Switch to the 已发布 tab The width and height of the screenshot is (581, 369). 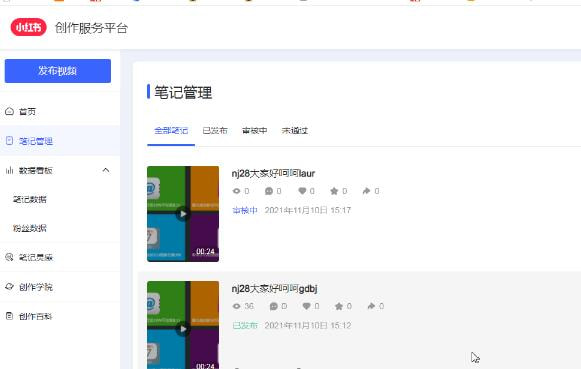coord(215,130)
